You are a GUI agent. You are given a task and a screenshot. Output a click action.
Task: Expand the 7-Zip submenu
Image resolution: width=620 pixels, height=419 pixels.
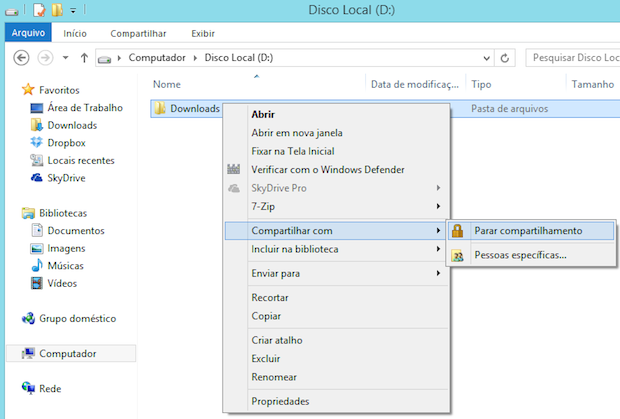tap(438, 206)
